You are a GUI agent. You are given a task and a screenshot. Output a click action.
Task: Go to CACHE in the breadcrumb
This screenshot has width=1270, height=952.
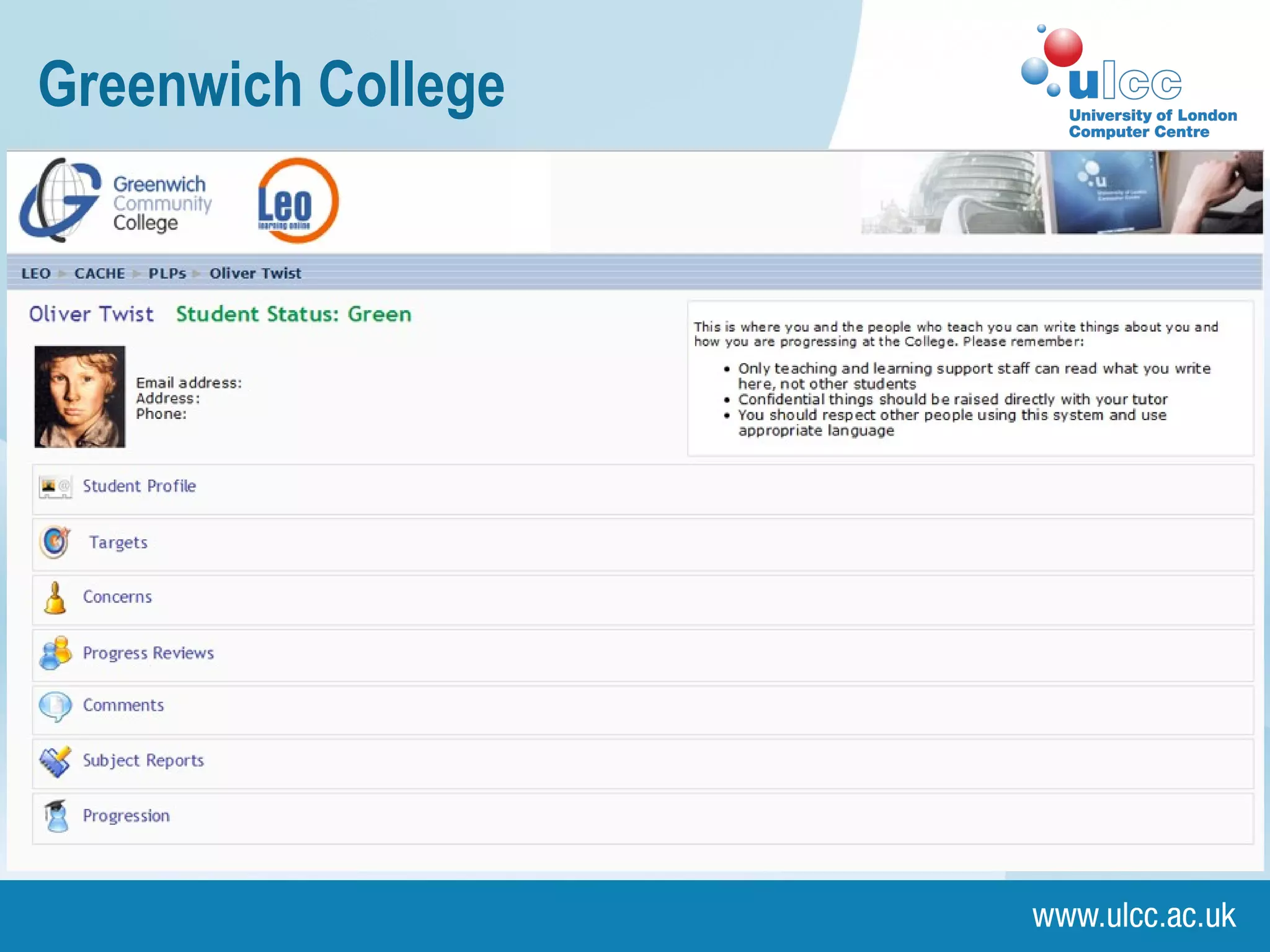pyautogui.click(x=100, y=273)
